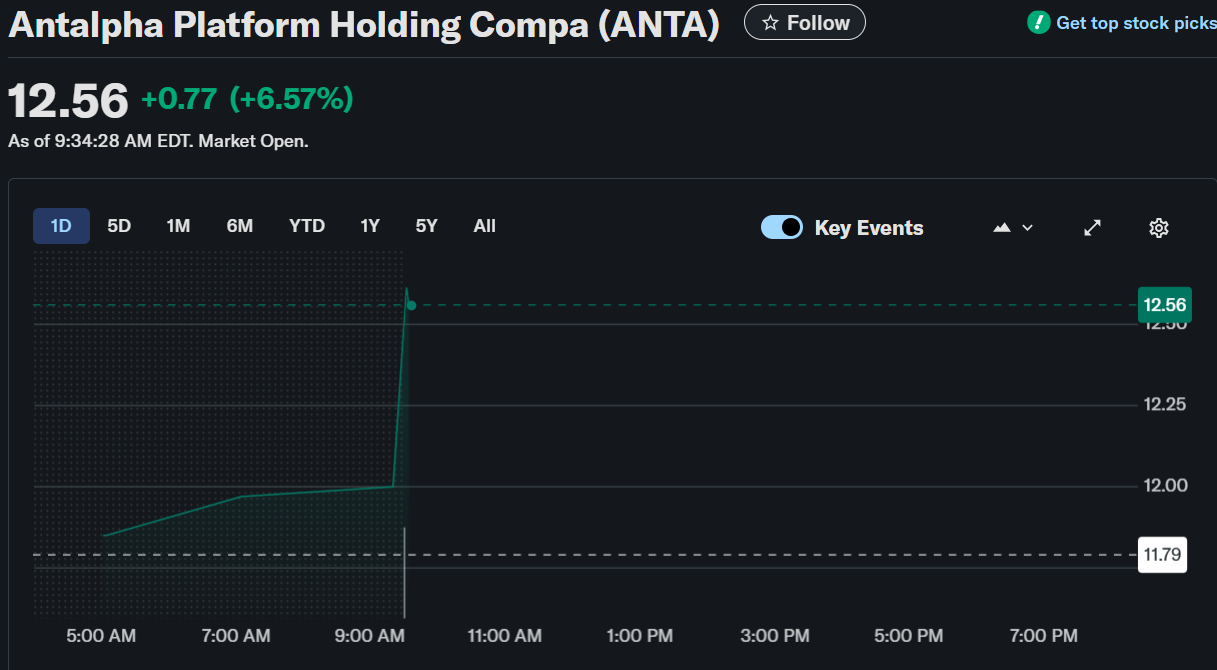The height and width of the screenshot is (670, 1217).
Task: Open chart type dropdown chevron
Action: (1028, 228)
